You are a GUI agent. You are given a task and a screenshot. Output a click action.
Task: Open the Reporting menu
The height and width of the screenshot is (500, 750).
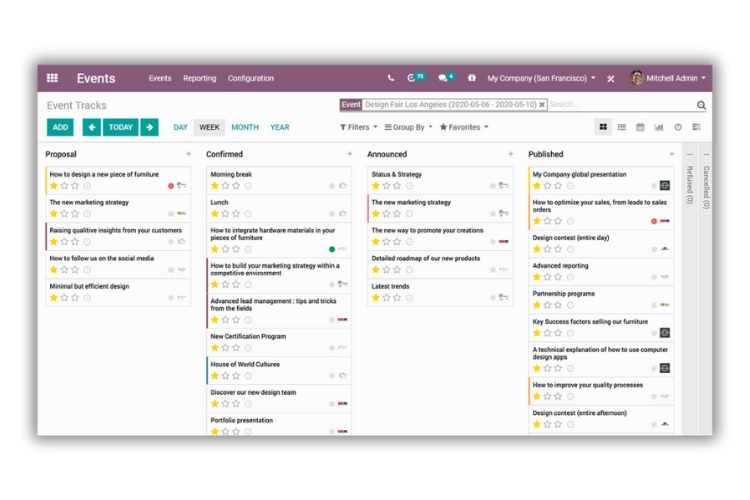click(199, 78)
